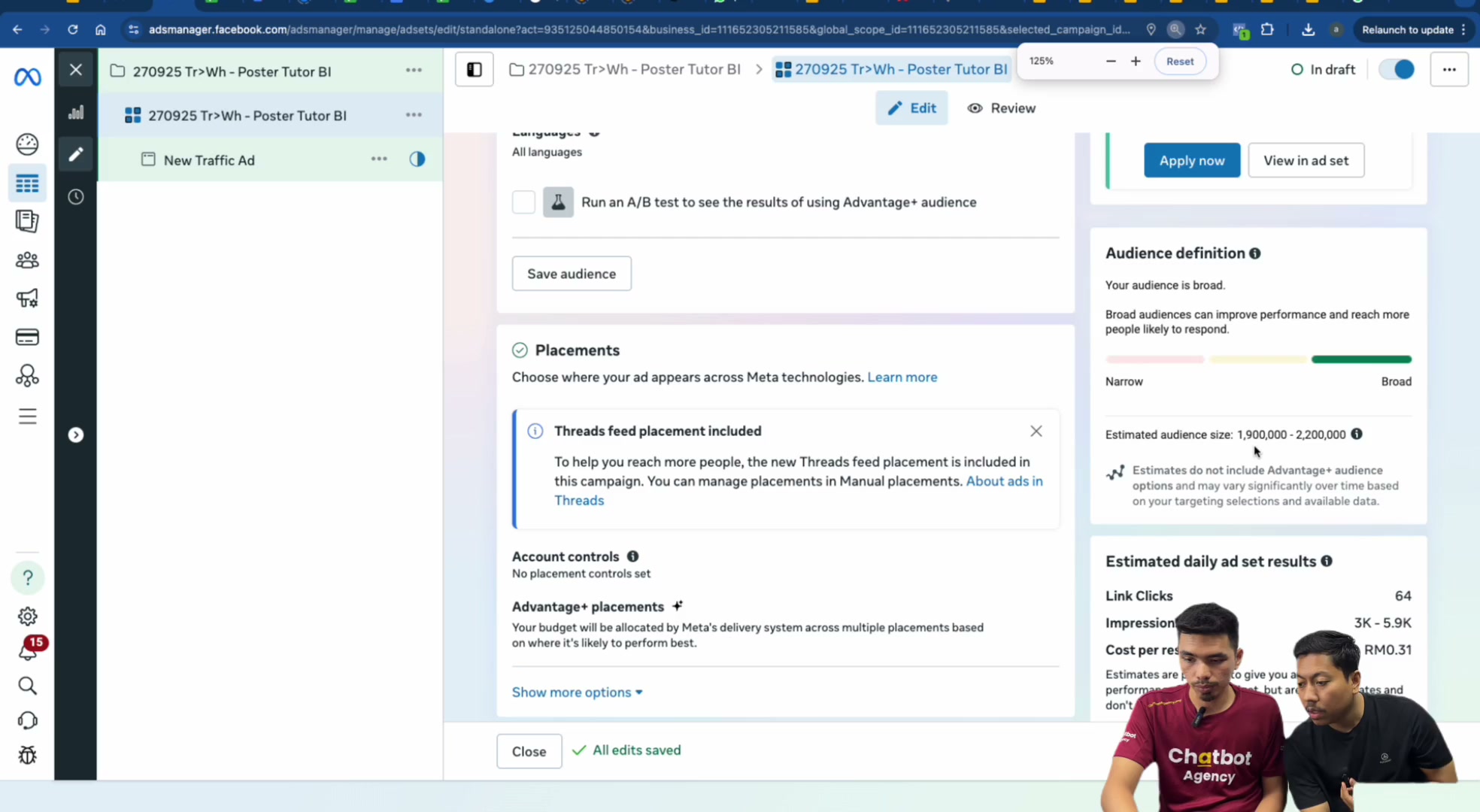This screenshot has width=1480, height=812.
Task: Open performance charts bar icon
Action: (x=76, y=113)
